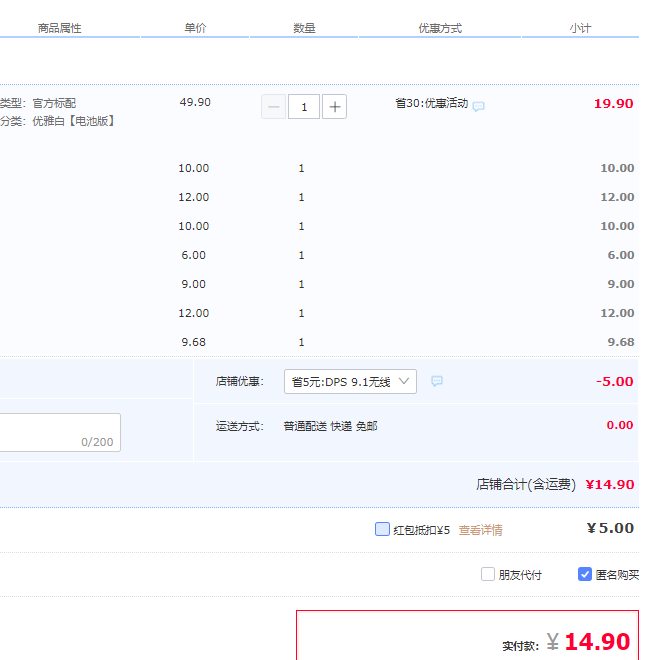
Task: Uncheck the 匿名购买 checkbox
Action: coord(585,574)
